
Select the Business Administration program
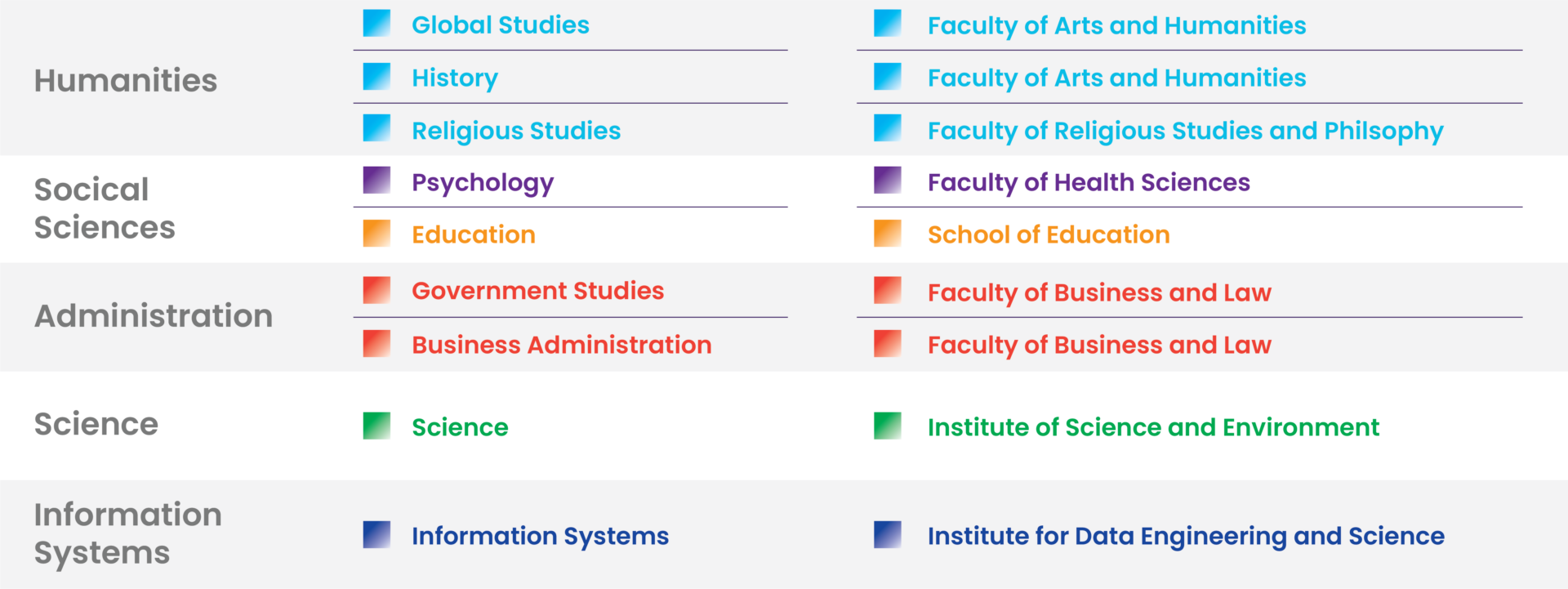coord(561,345)
